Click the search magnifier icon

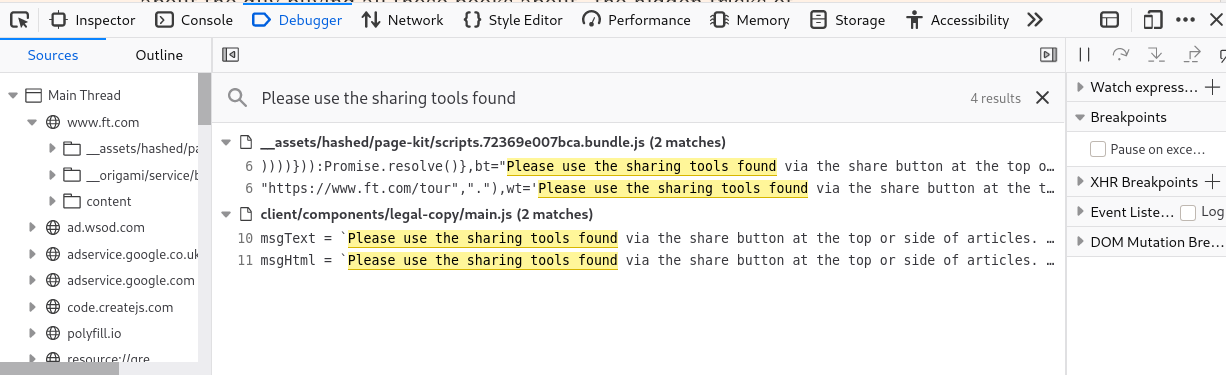(237, 98)
